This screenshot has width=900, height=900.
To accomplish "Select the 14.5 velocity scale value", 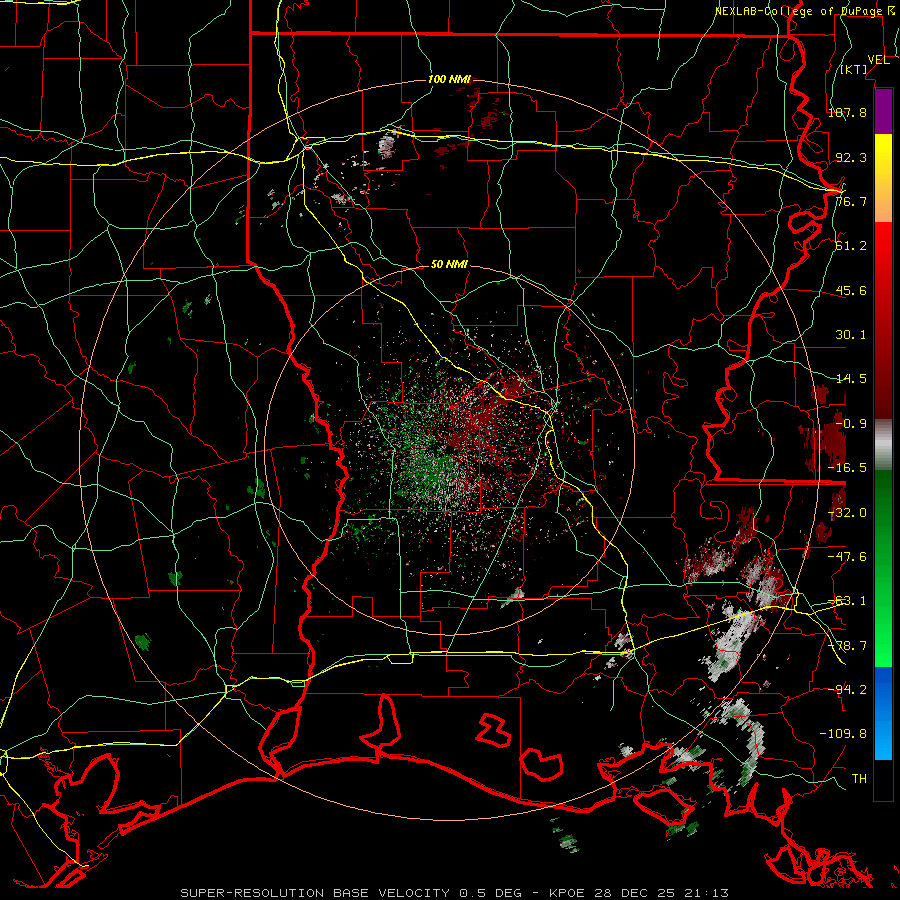I will point(851,379).
